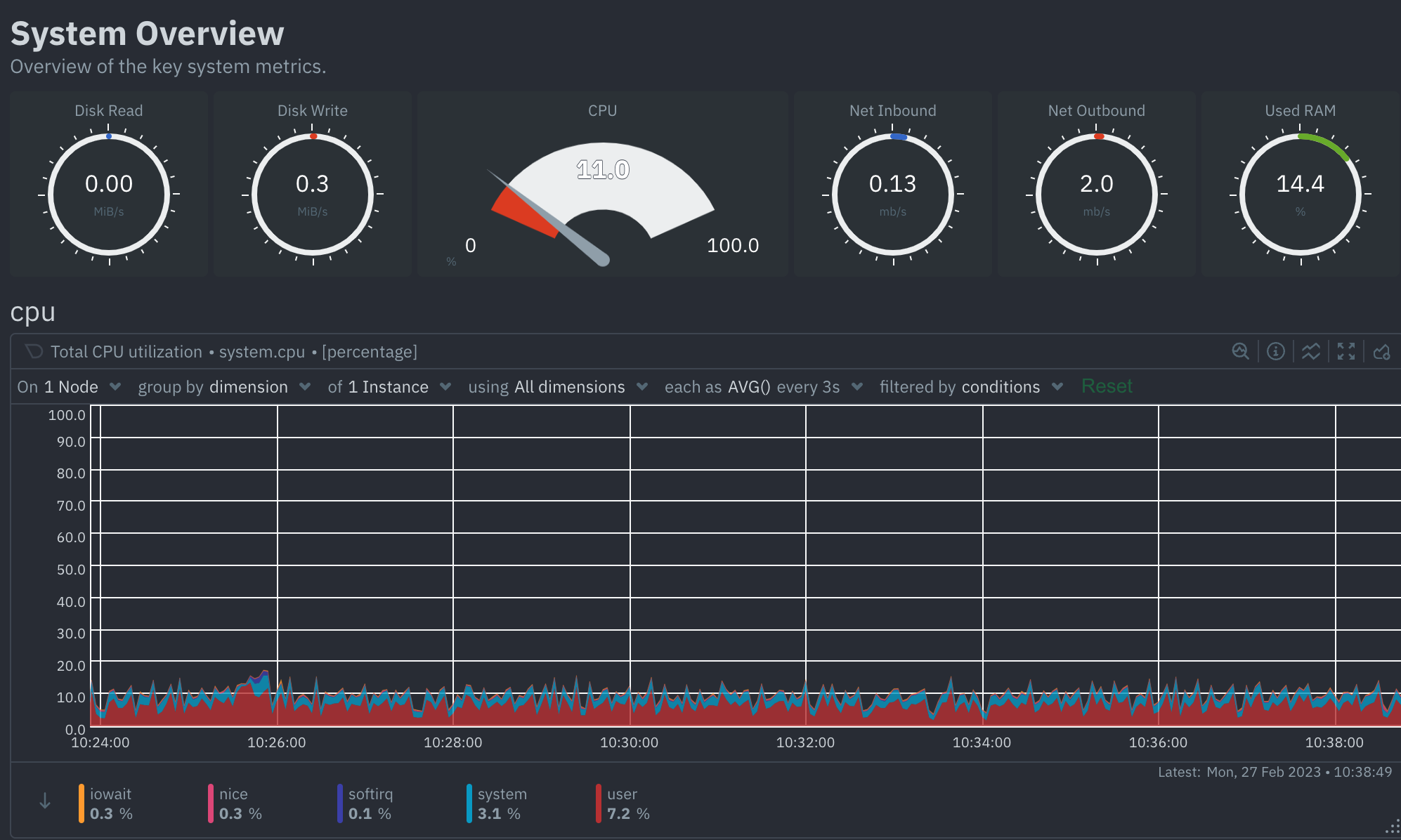This screenshot has width=1401, height=840.
Task: Toggle the nice dimension in legend
Action: coord(235,803)
